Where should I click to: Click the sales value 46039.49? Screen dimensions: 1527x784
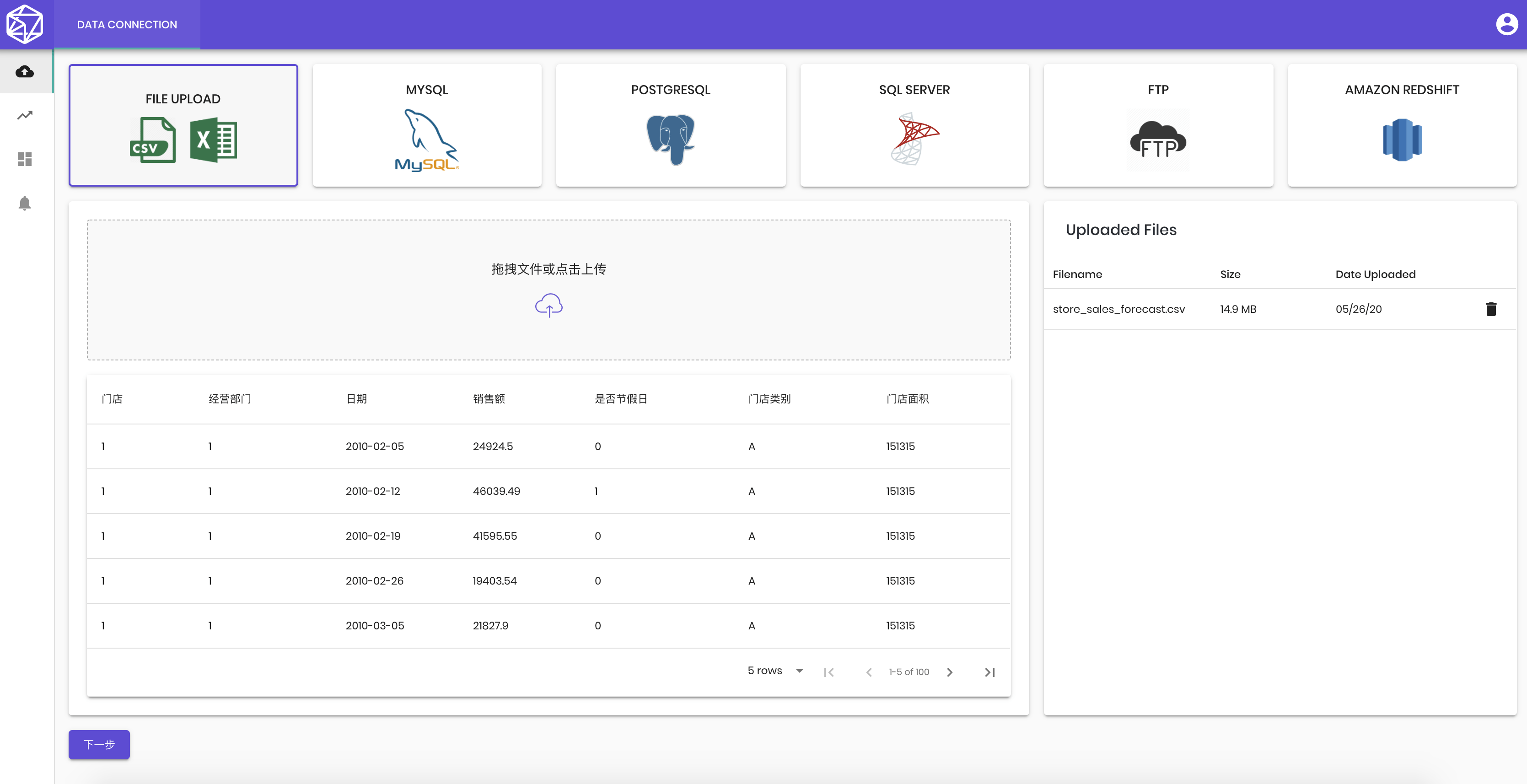496,491
